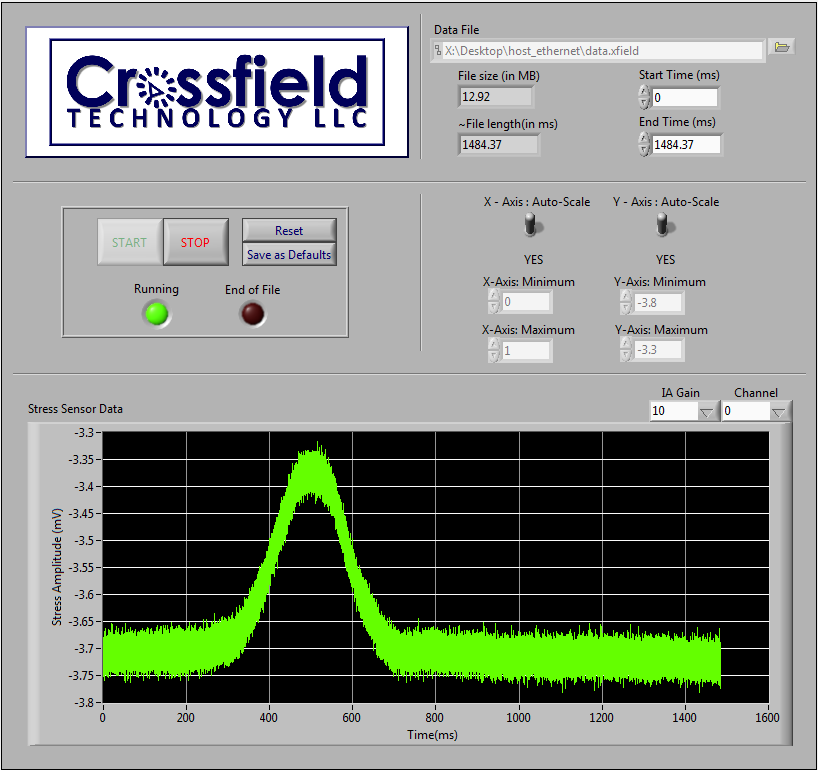818x770 pixels.
Task: Click the path type icon in Data File field
Action: (438, 51)
